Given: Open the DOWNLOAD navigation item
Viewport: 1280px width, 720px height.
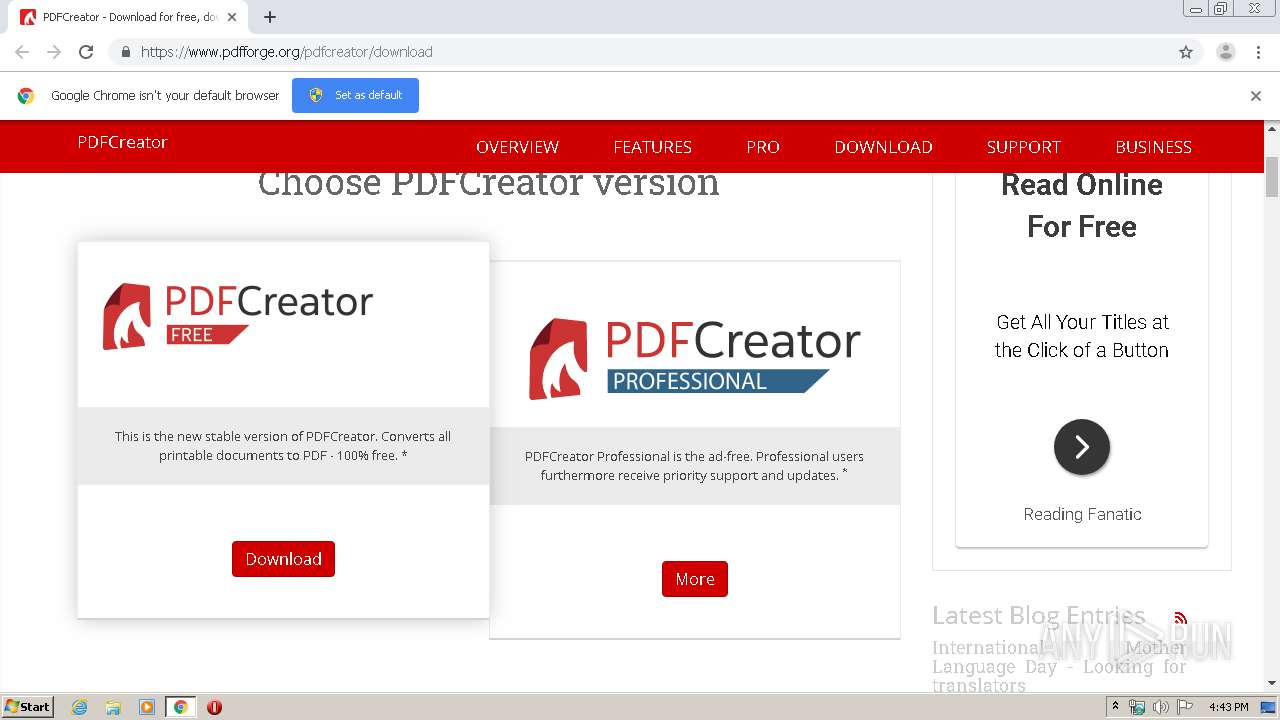Looking at the screenshot, I should tap(883, 147).
